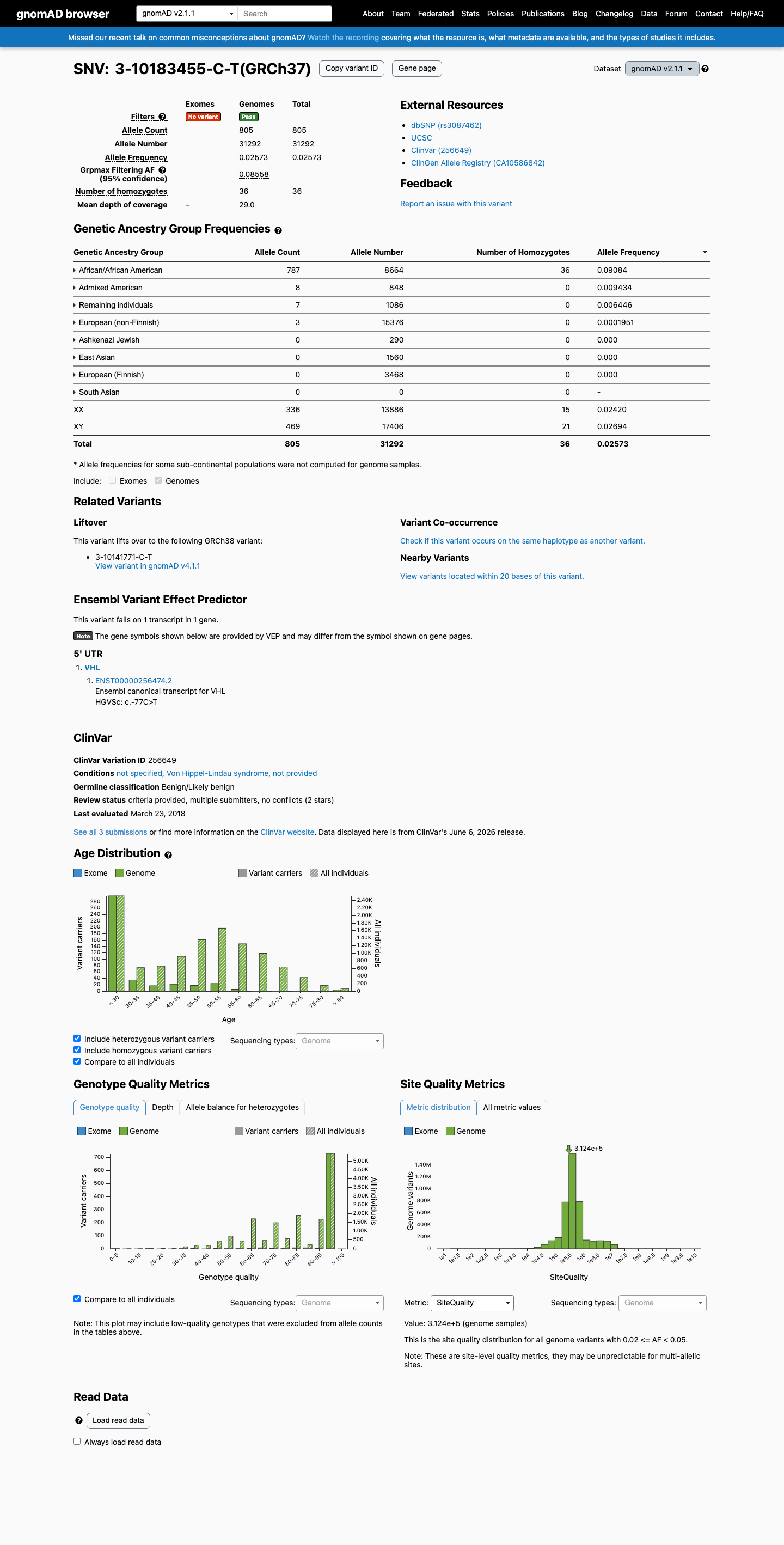Toggle Exomes include checkbox
Viewport: 784px width, 1545px height.
tap(112, 480)
